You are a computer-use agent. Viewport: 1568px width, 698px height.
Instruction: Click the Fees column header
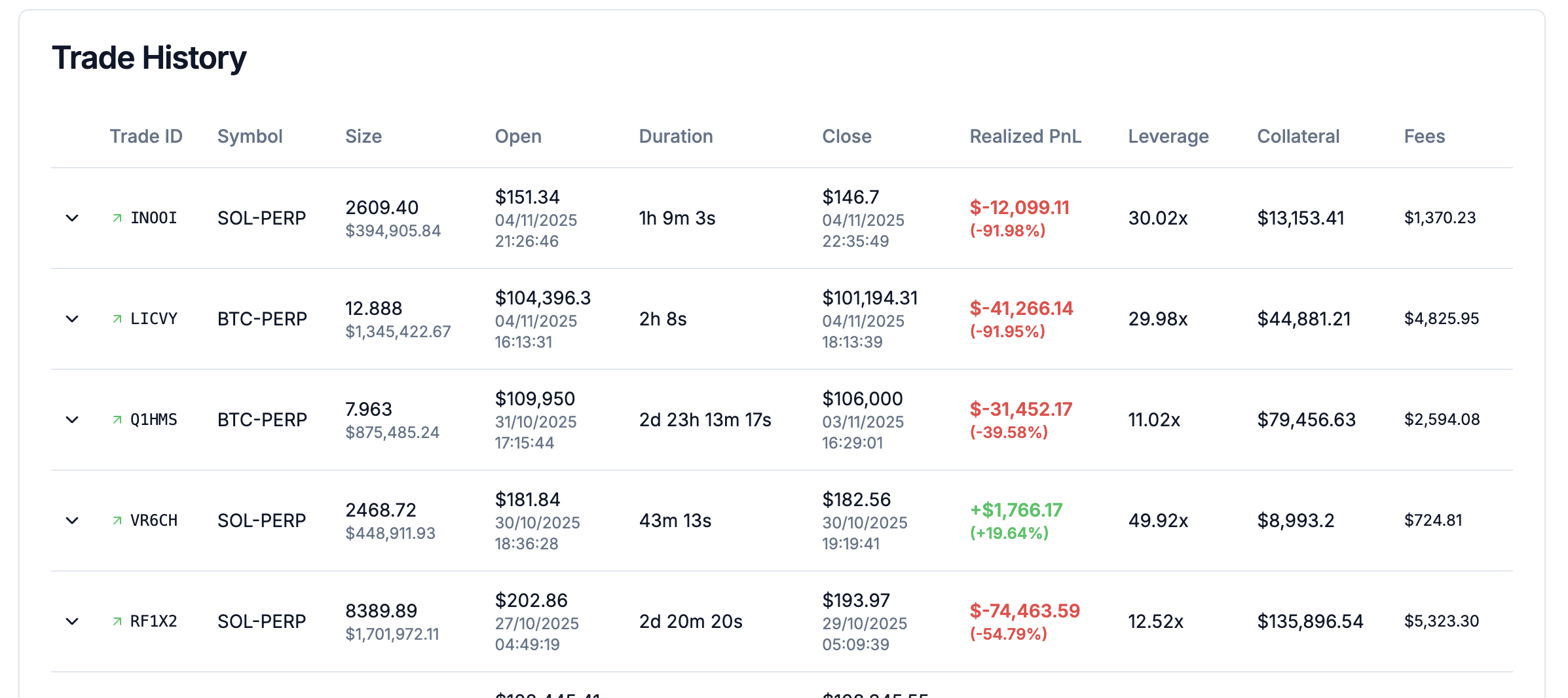click(x=1425, y=136)
